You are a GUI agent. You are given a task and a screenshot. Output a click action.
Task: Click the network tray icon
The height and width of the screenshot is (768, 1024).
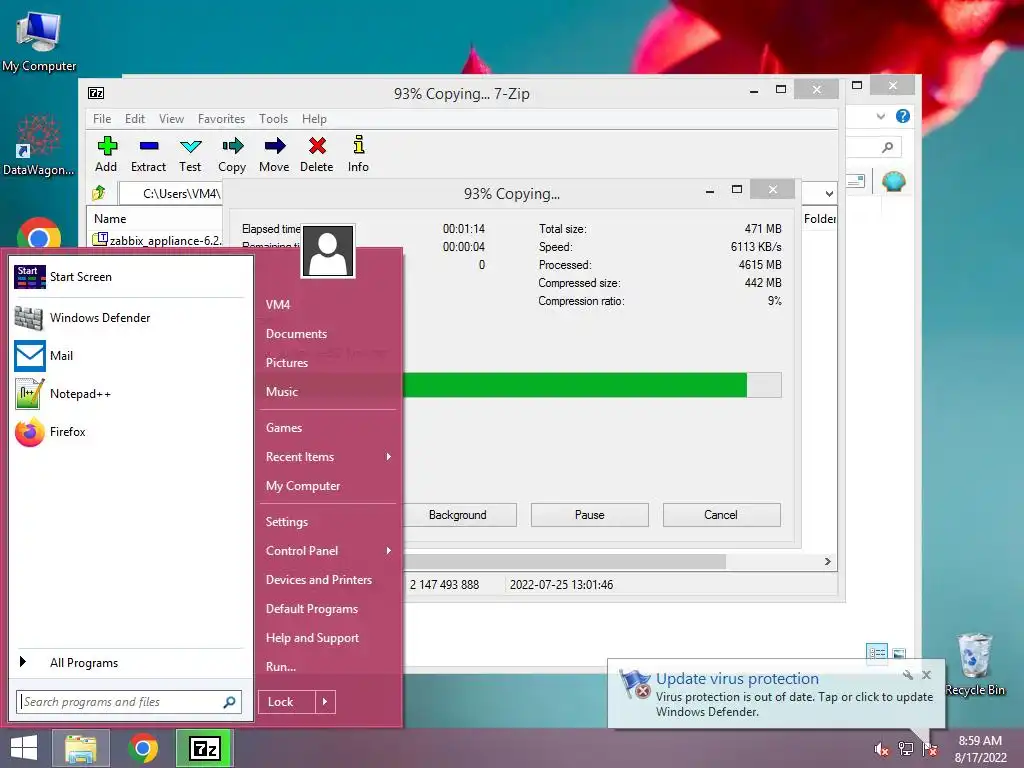coord(906,749)
